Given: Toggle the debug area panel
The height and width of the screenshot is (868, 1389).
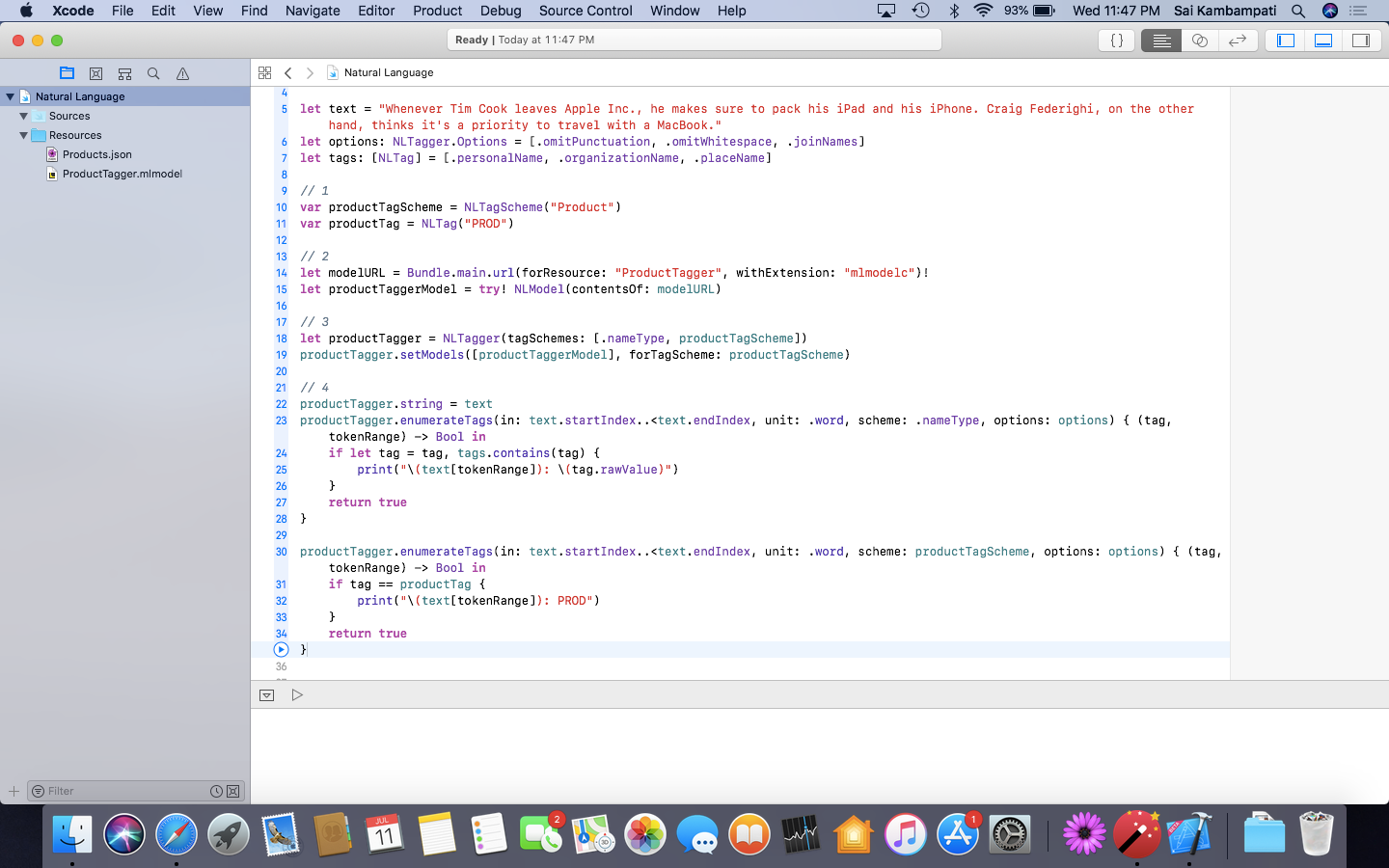Looking at the screenshot, I should coord(1323,41).
